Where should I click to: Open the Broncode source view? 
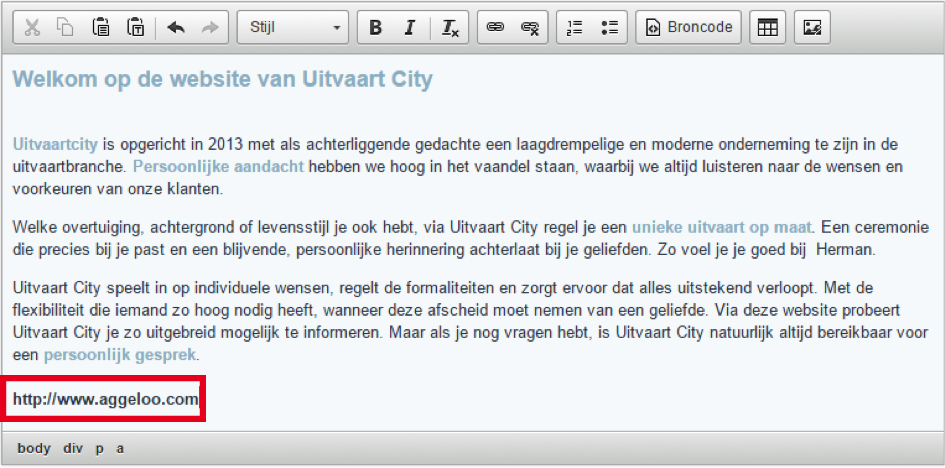pos(689,28)
